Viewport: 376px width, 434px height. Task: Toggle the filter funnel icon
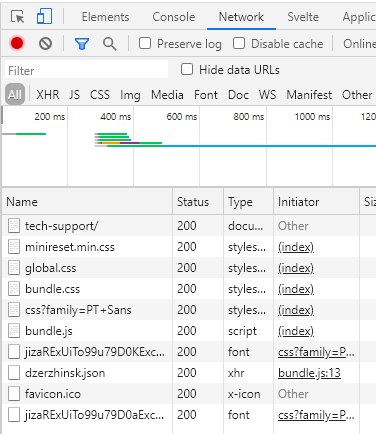coord(82,44)
